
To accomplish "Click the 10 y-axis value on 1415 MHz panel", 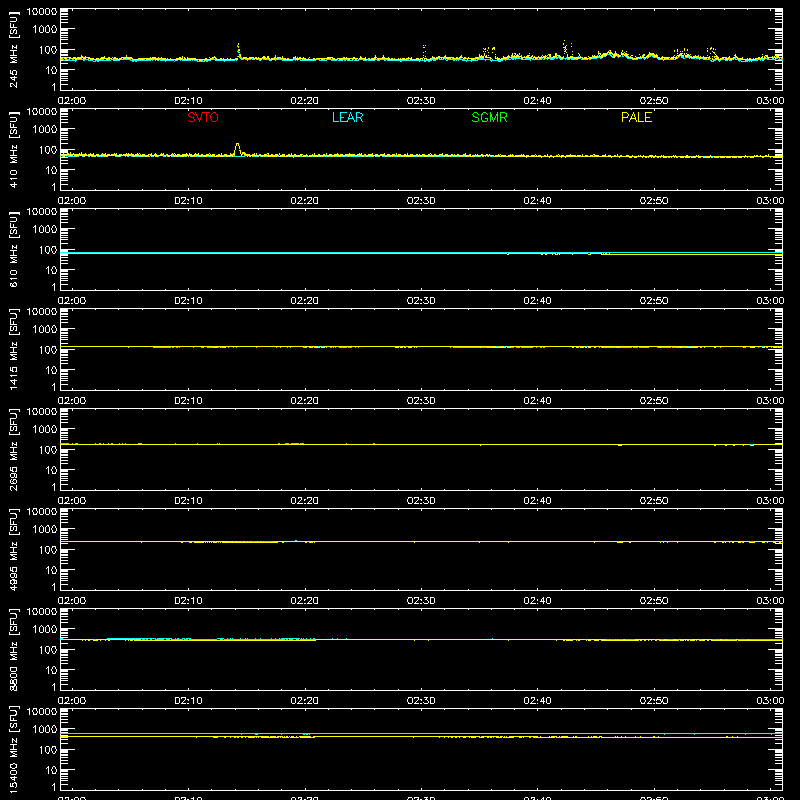I will coord(51,370).
